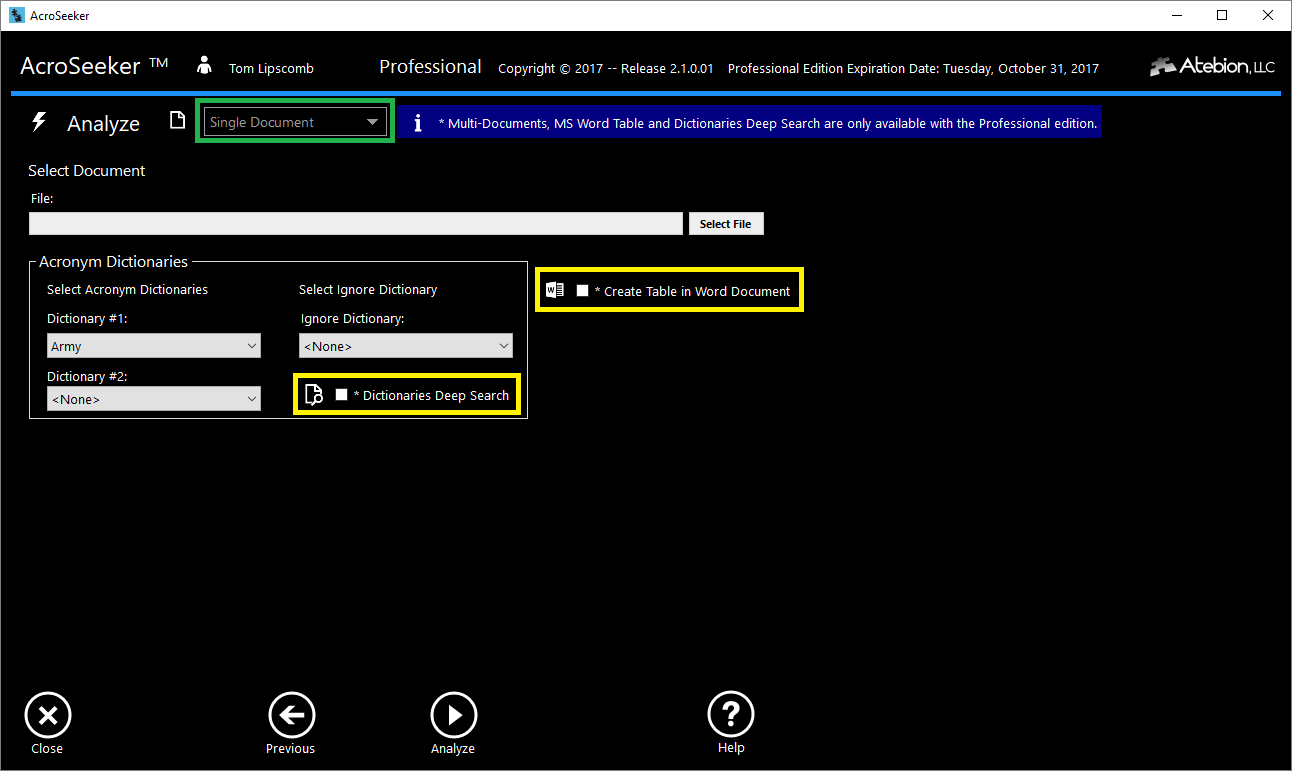Screen dimensions: 1292x771
Task: Click the Close circle X icon
Action: 47,715
